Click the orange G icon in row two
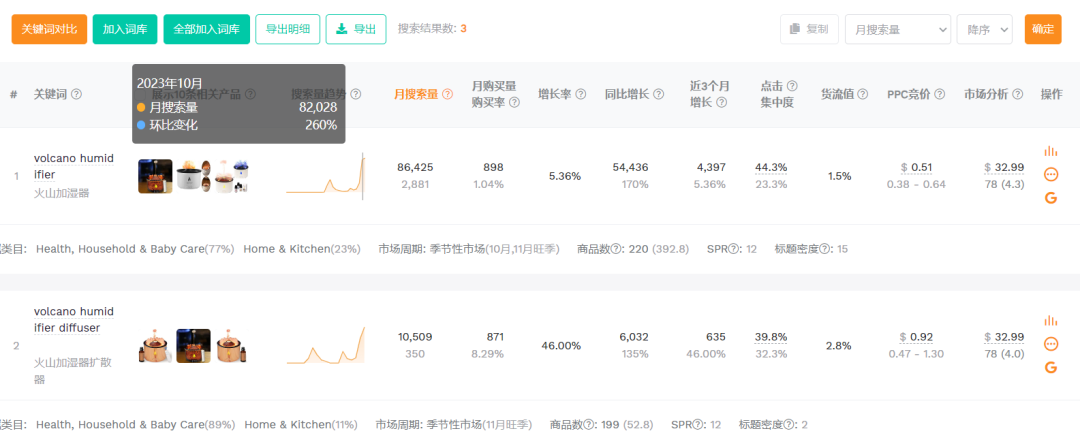 point(1050,367)
